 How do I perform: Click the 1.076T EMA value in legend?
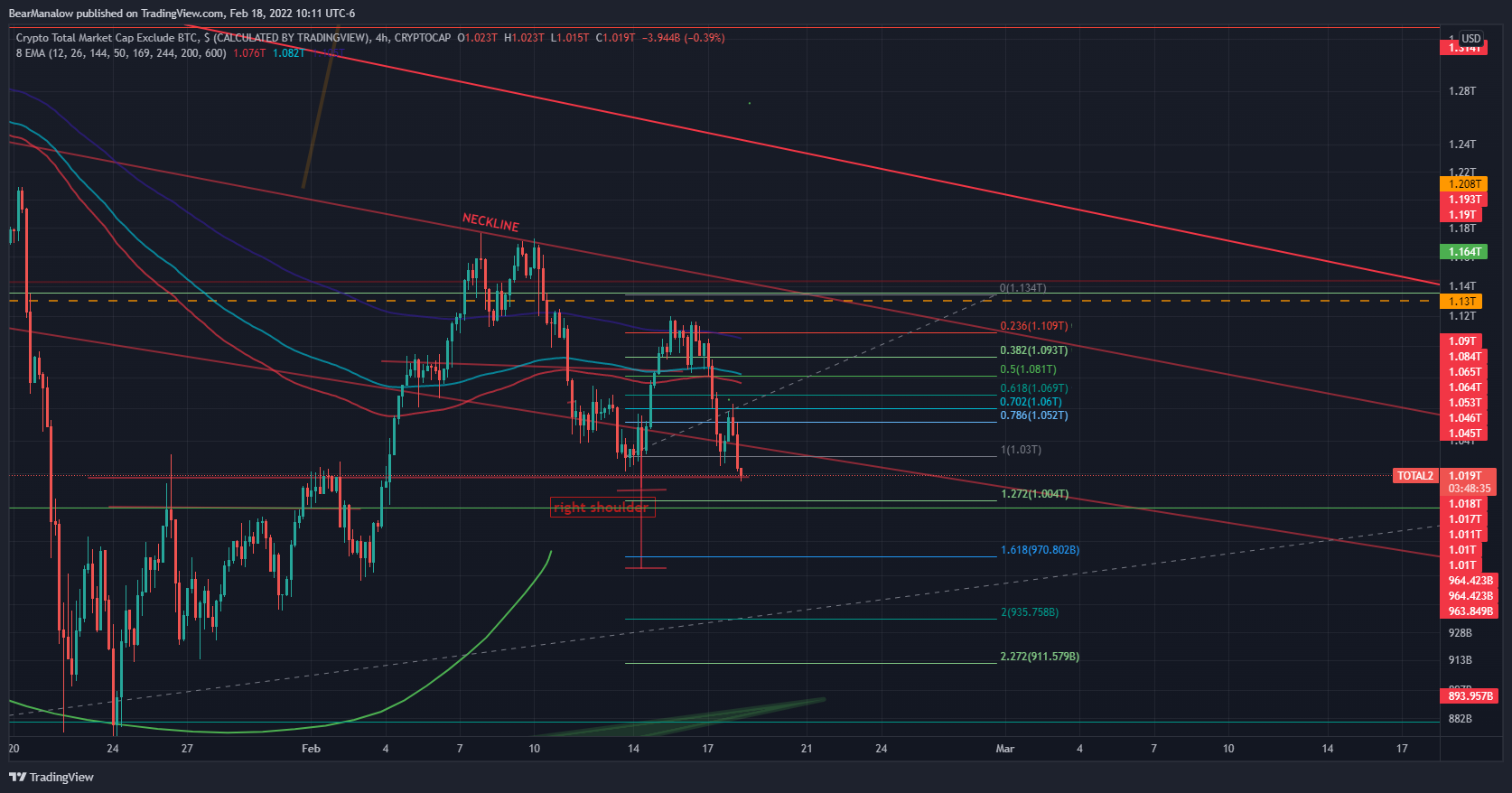pos(249,53)
